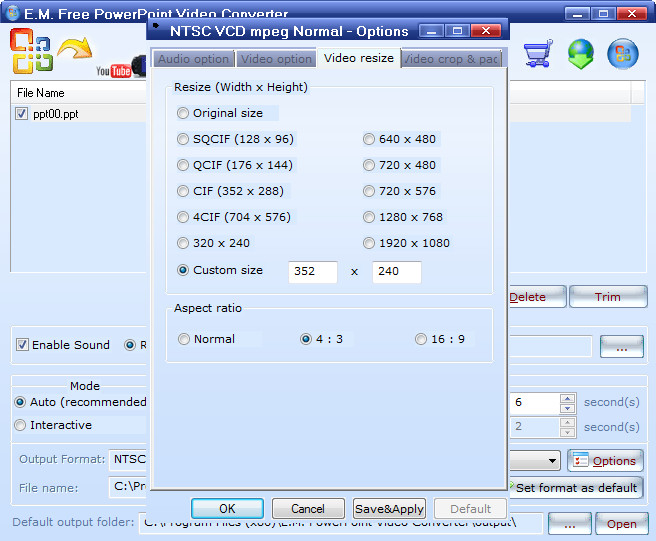This screenshot has height=541, width=656.
Task: Click the Open output folder button
Action: (x=621, y=523)
